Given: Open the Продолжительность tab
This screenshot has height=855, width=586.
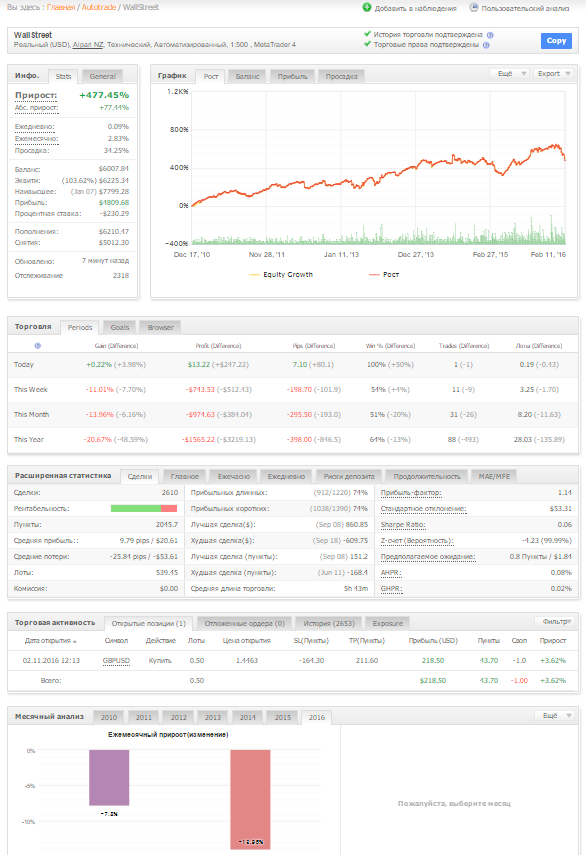Looking at the screenshot, I should coord(427,476).
